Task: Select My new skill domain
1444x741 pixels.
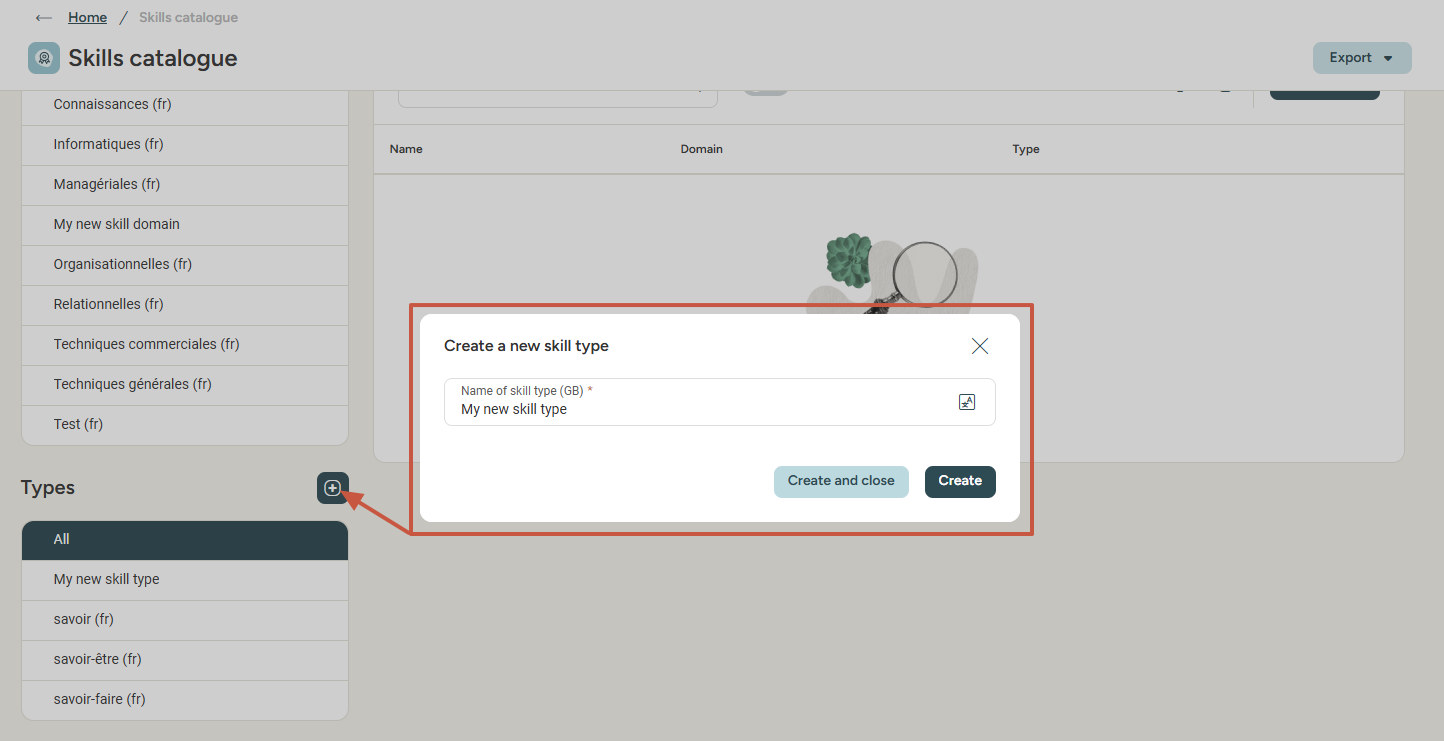Action: pyautogui.click(x=185, y=225)
